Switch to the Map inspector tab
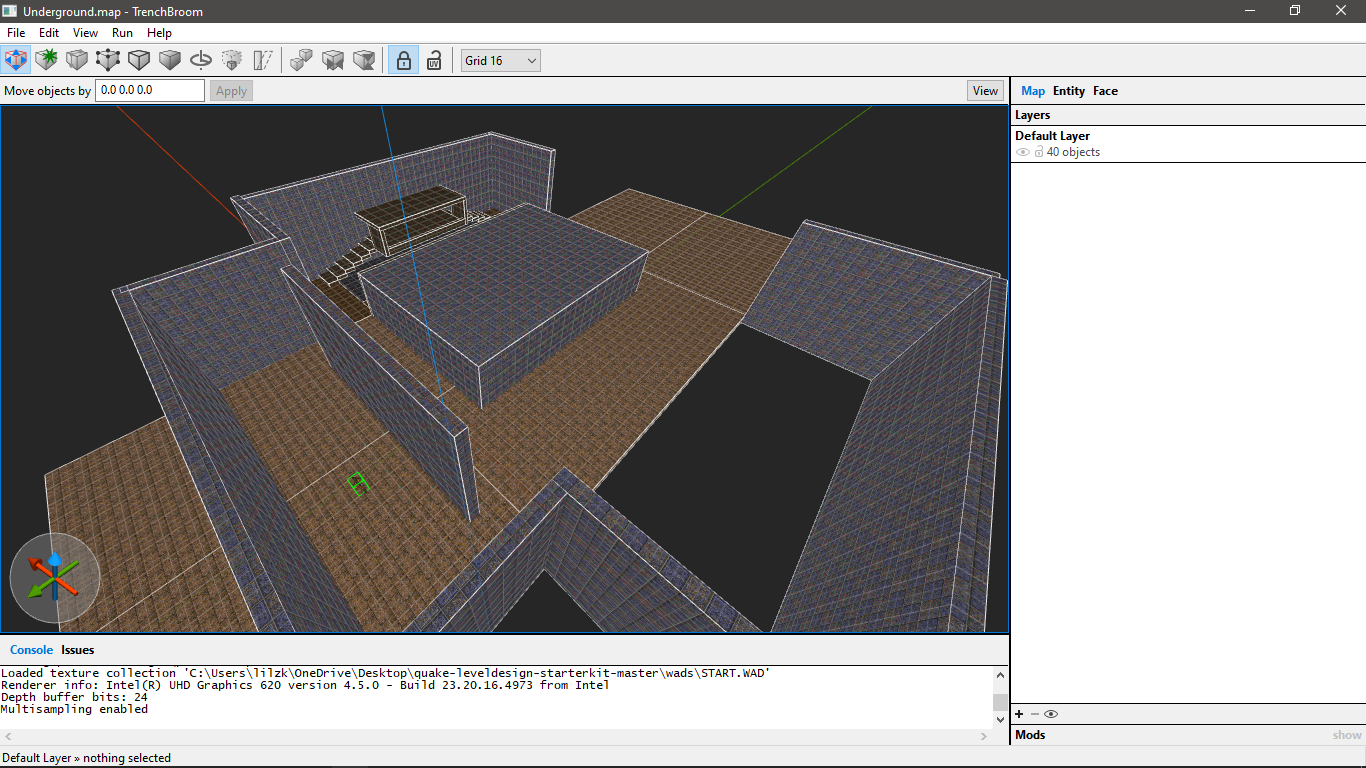Viewport: 1366px width, 768px height. tap(1033, 91)
